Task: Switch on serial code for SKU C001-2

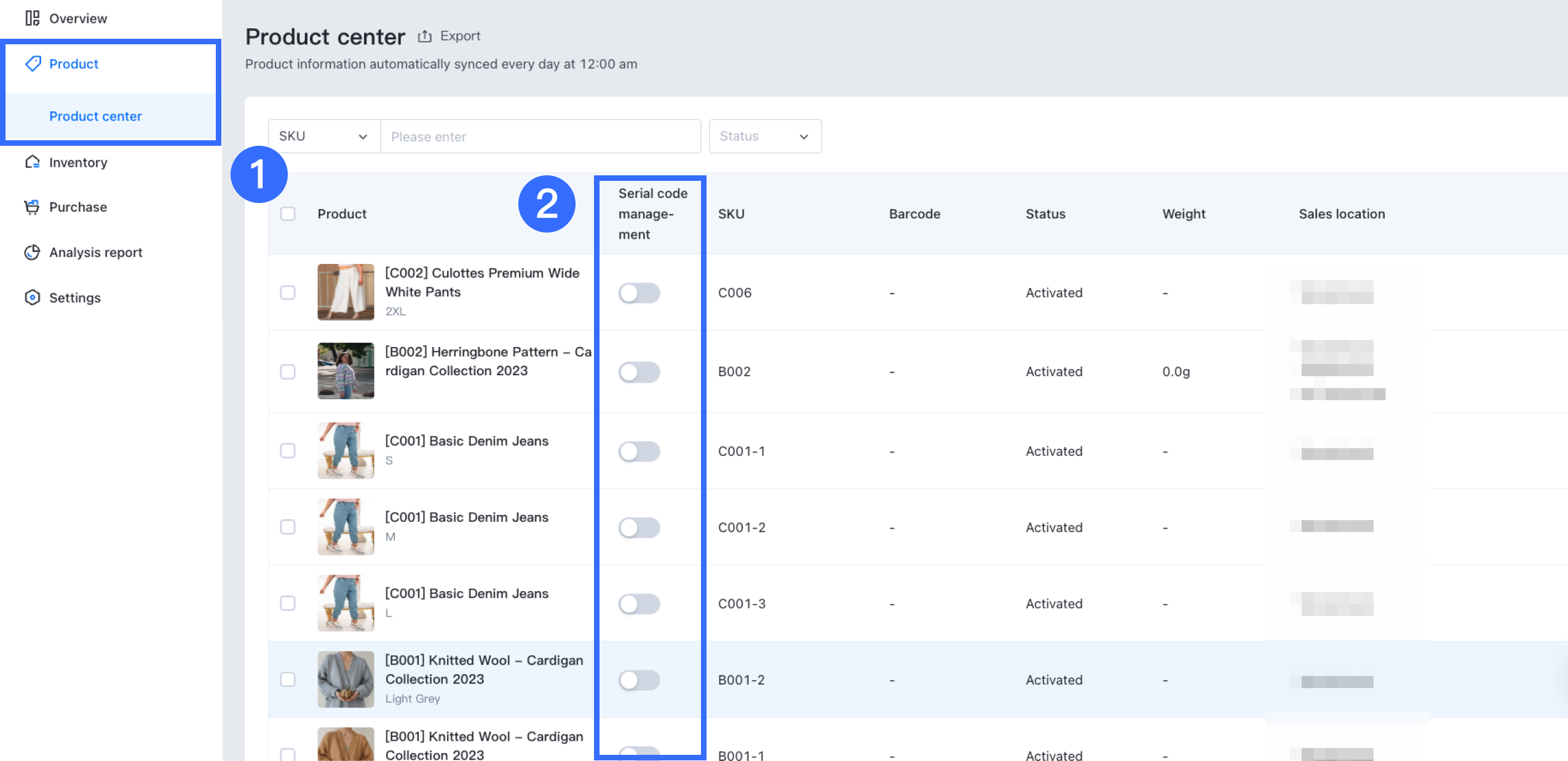Action: coord(639,528)
